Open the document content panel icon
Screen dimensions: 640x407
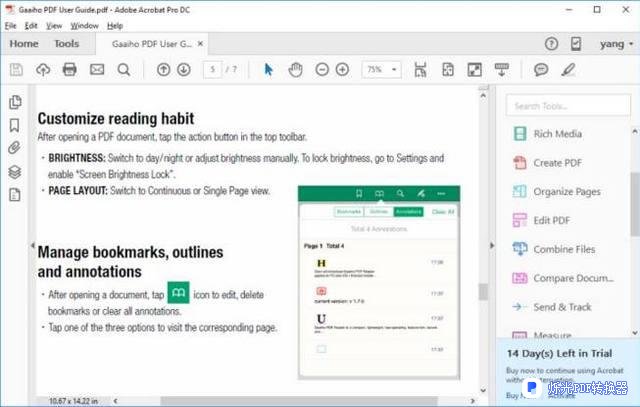click(15, 195)
